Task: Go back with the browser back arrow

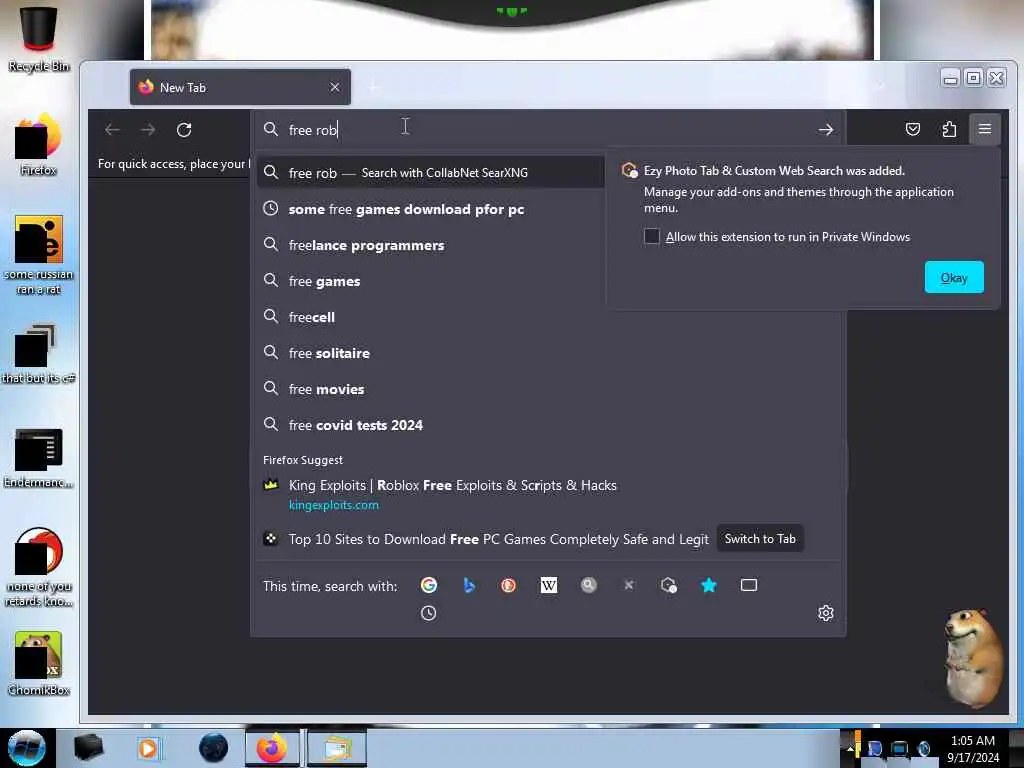Action: click(x=112, y=129)
